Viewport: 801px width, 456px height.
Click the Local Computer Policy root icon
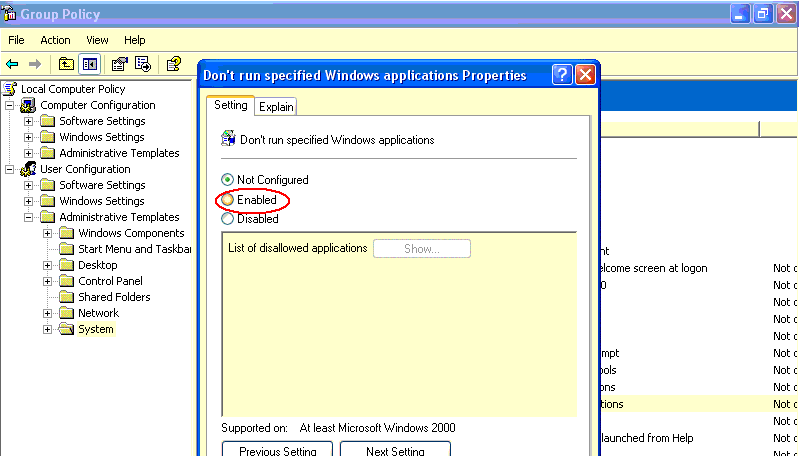coord(10,89)
